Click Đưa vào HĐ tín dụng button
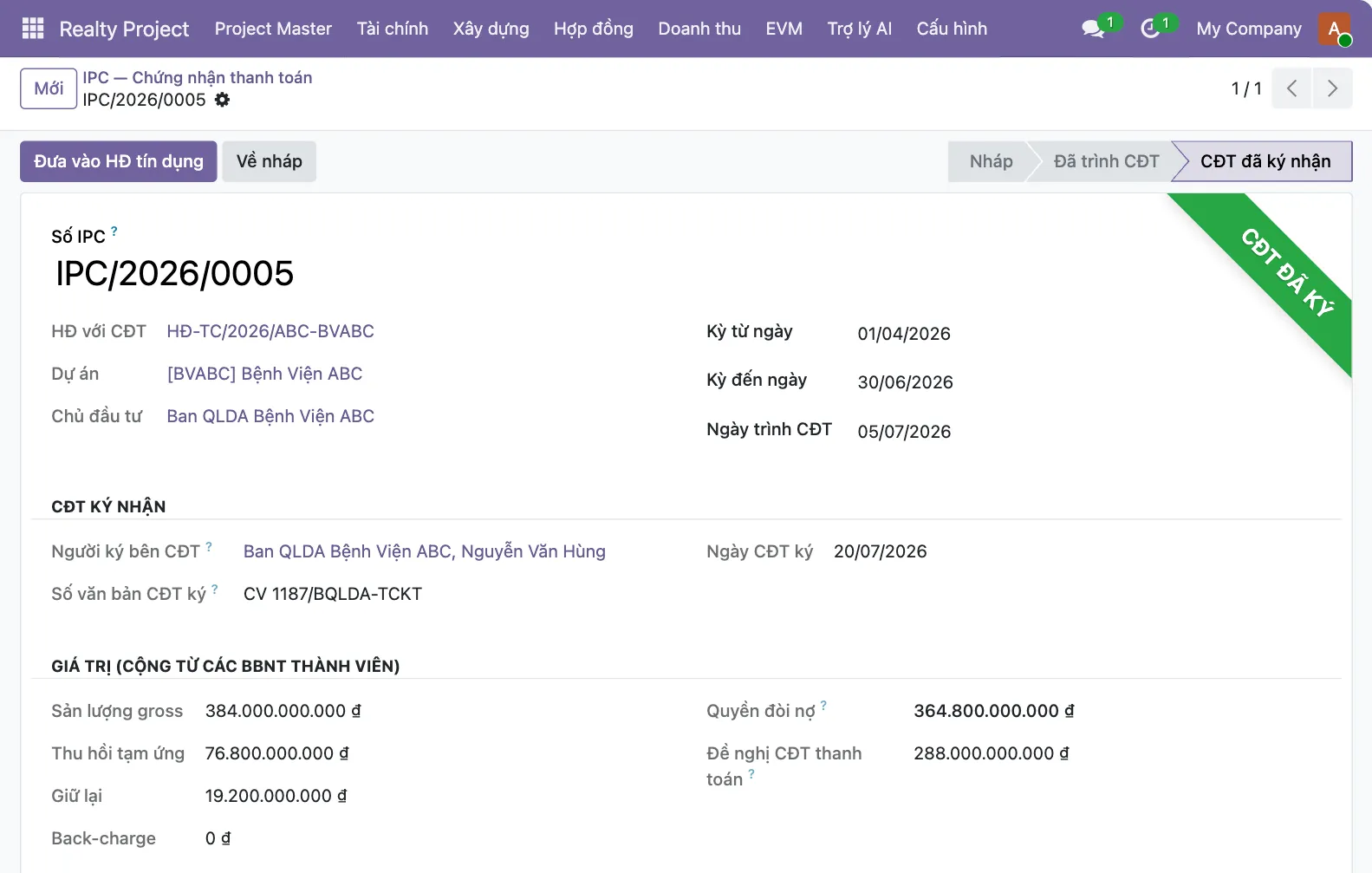This screenshot has height=873, width=1372. (119, 161)
